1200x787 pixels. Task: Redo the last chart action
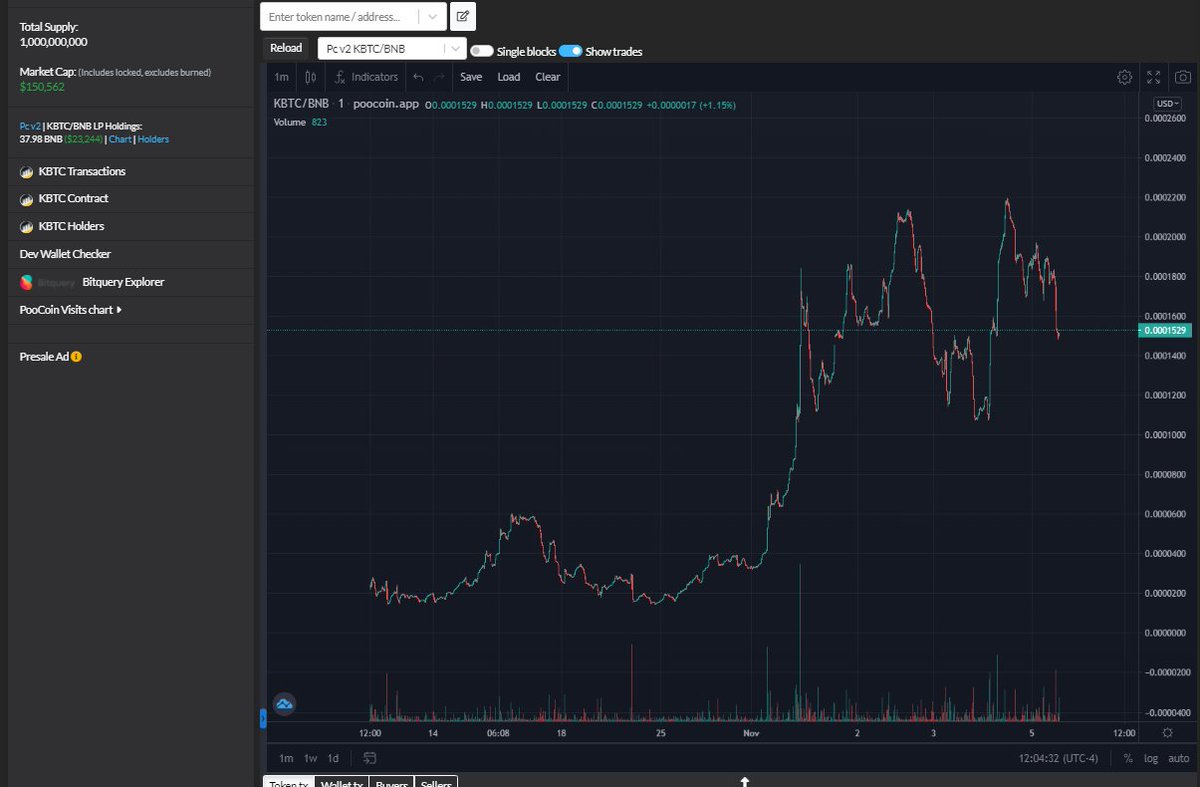(x=439, y=77)
